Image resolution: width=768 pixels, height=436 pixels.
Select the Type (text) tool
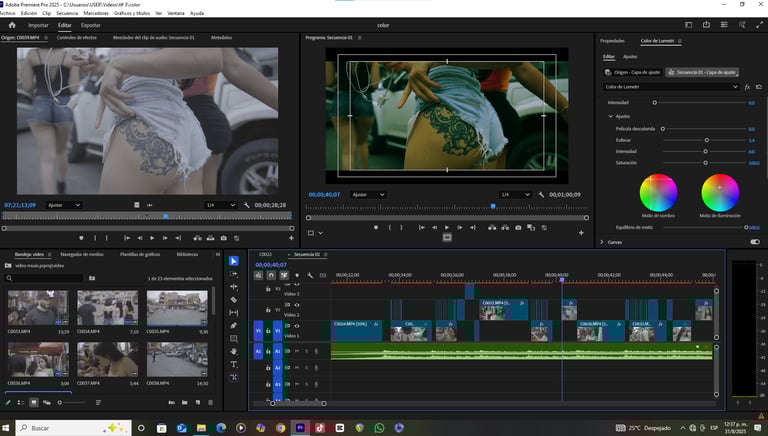click(234, 364)
